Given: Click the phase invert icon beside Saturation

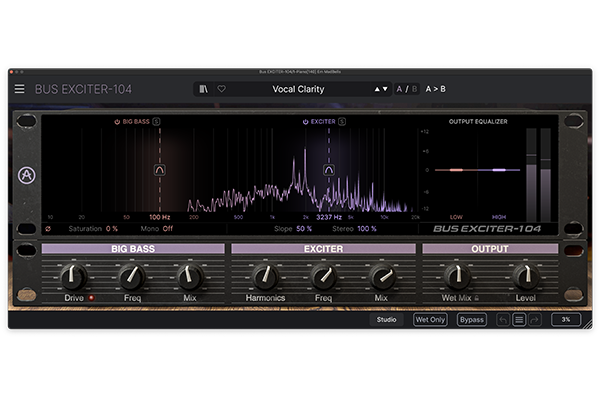Looking at the screenshot, I should point(49,229).
